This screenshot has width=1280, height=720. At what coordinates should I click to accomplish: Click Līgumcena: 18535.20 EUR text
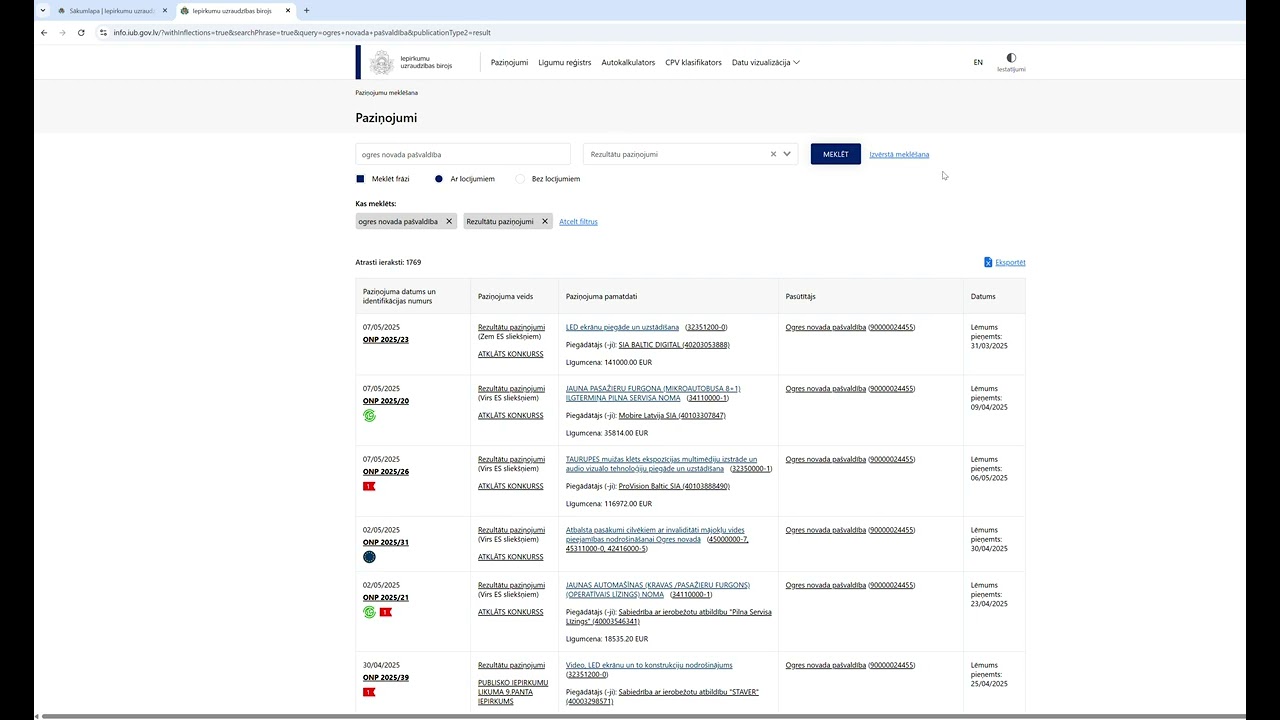607,639
